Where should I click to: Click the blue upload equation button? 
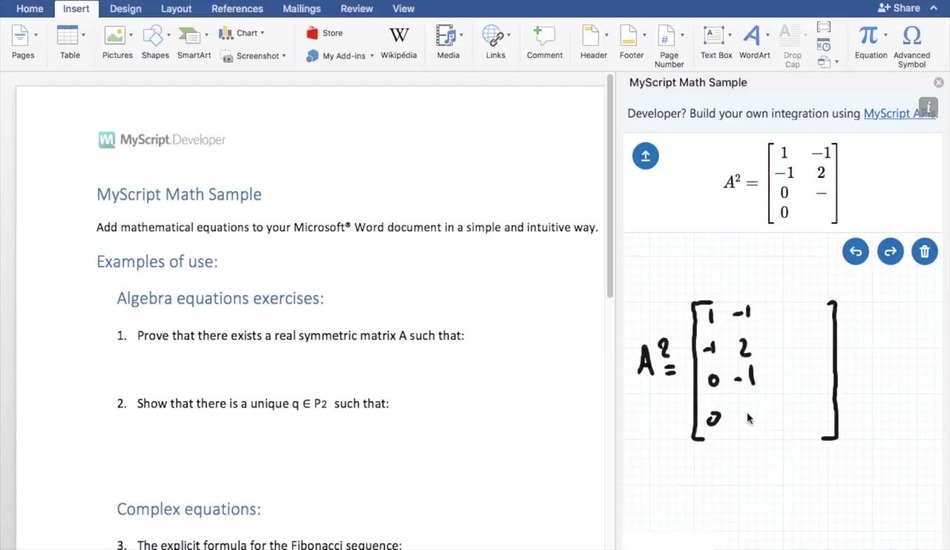(646, 156)
